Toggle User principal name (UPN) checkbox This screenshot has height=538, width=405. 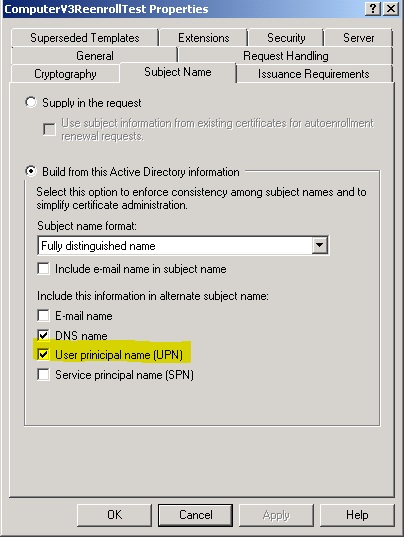pyautogui.click(x=43, y=354)
